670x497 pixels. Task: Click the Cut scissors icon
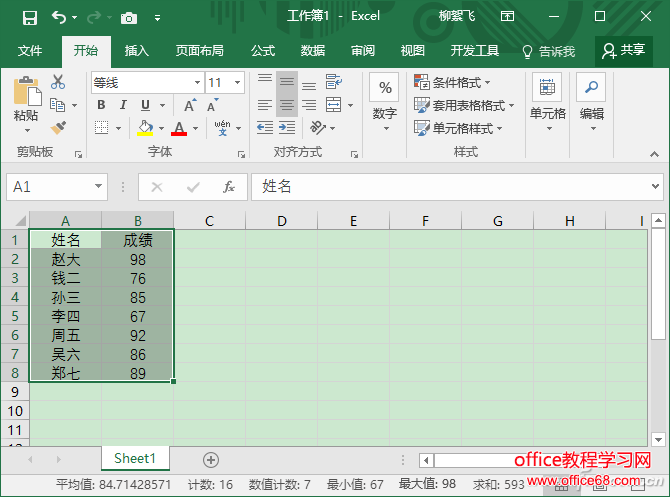click(x=58, y=82)
